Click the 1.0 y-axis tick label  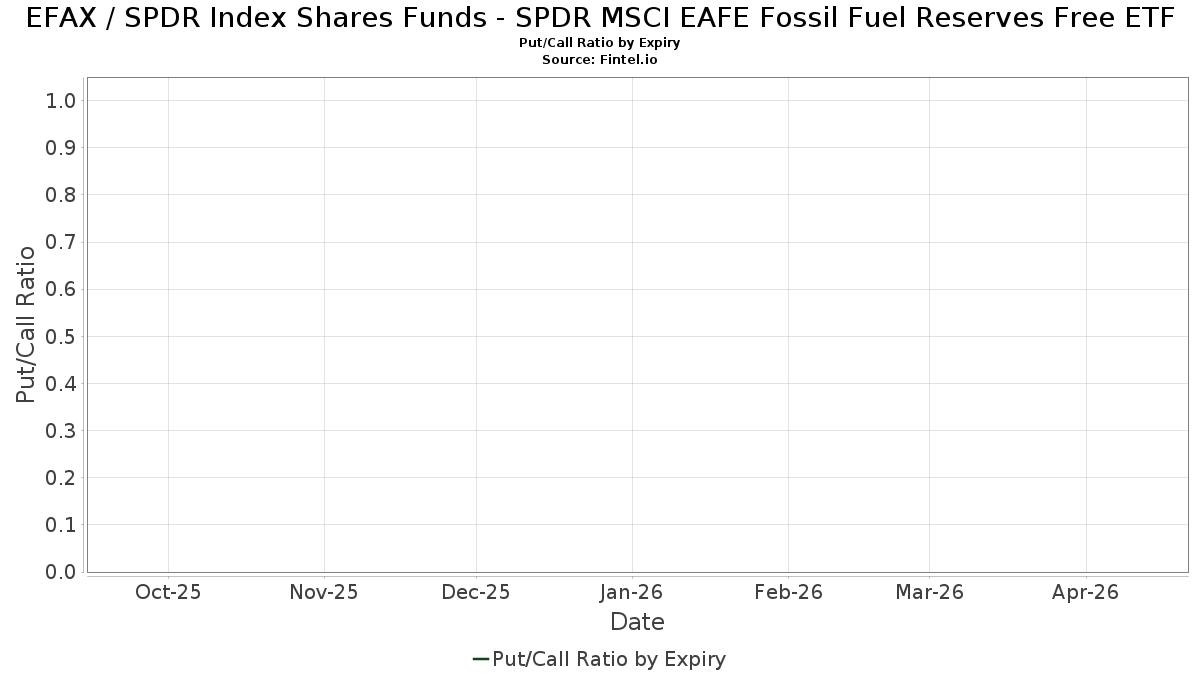coord(61,100)
